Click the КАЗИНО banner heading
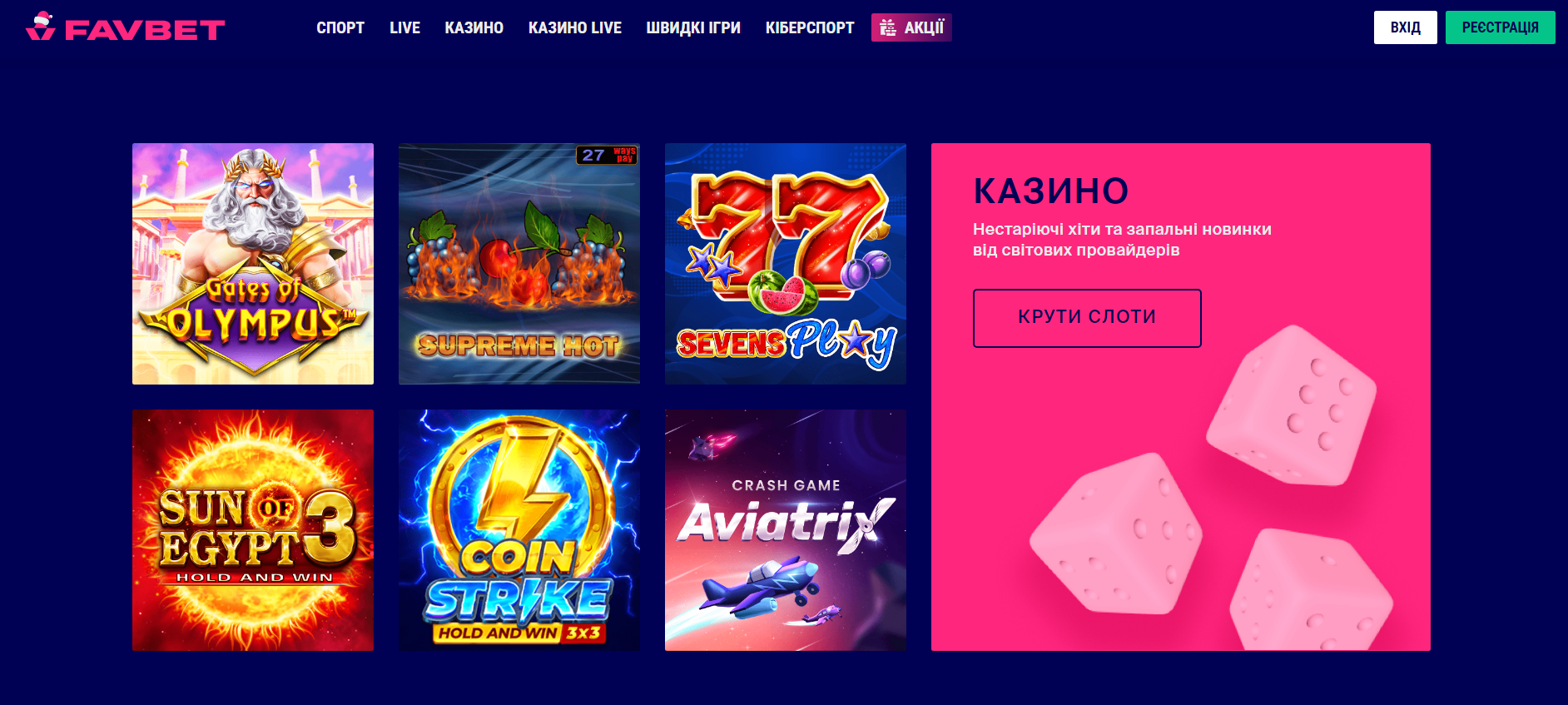The height and width of the screenshot is (705, 1568). [x=1051, y=191]
